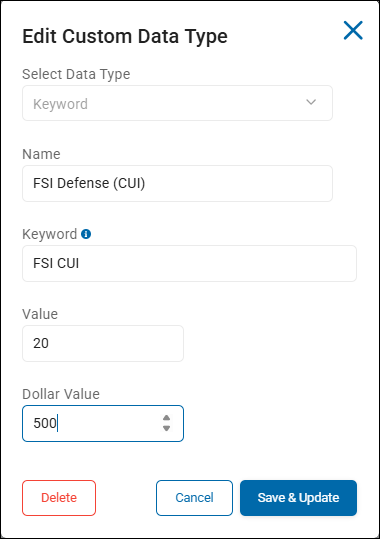380x539 pixels.
Task: Click the Value label text
Action: click(x=40, y=314)
